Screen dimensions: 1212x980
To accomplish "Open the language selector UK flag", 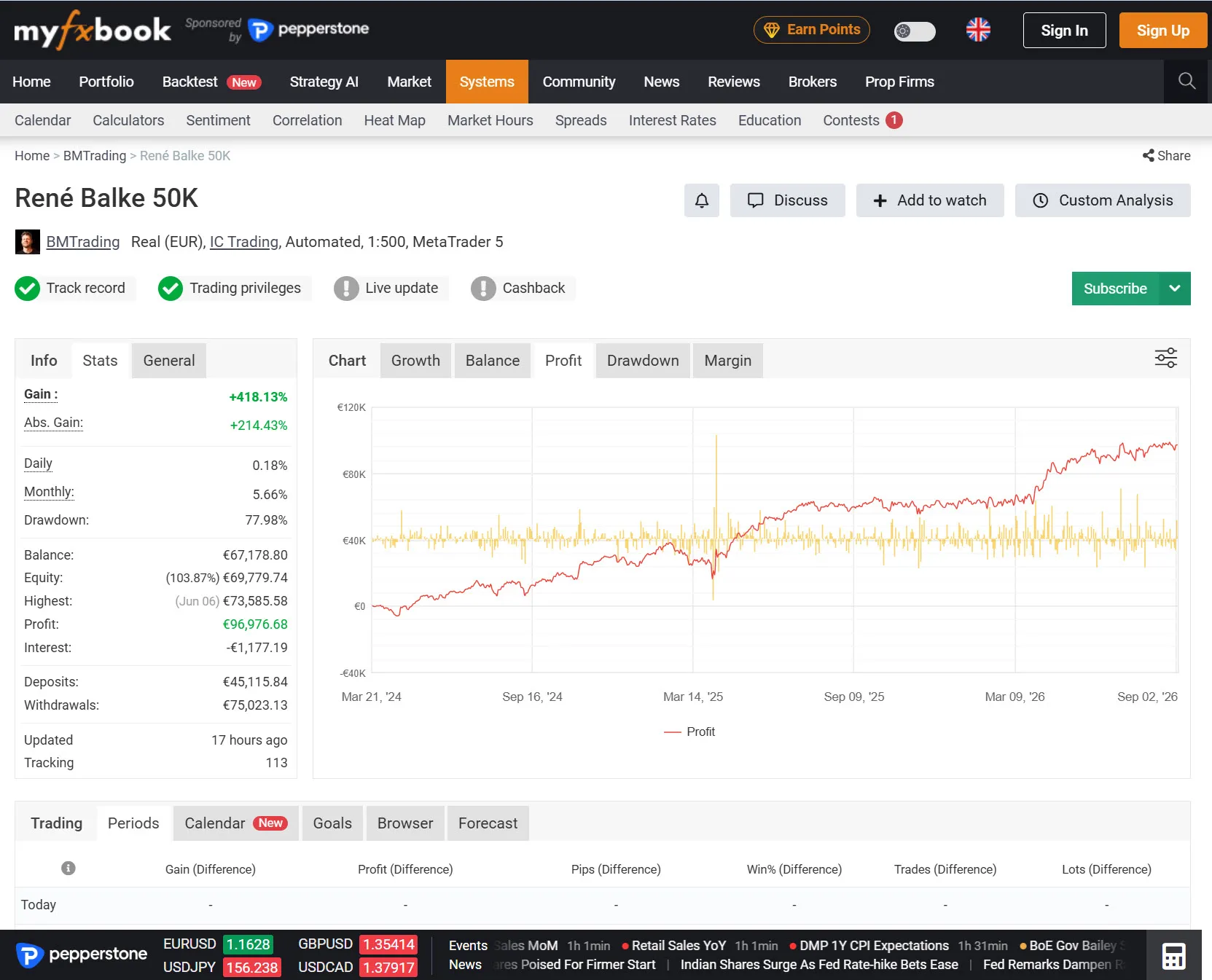I will (978, 30).
